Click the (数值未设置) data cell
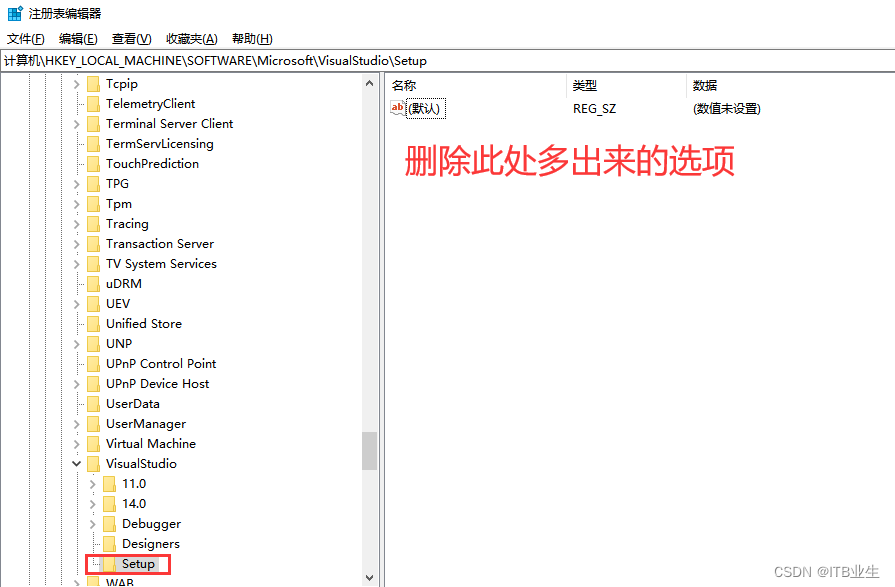The width and height of the screenshot is (895, 587). 727,108
